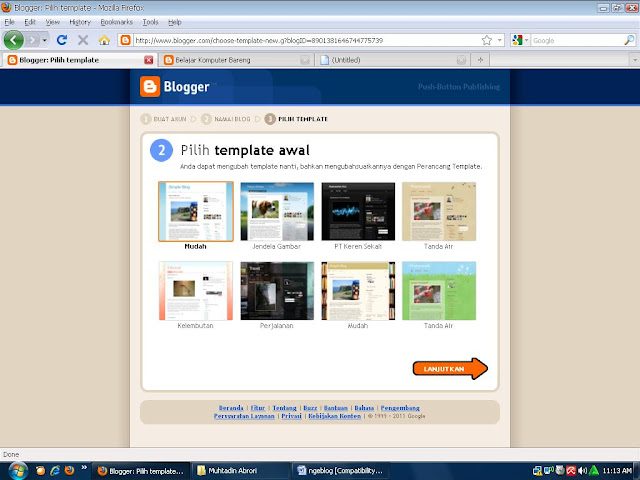The image size is (640, 480).
Task: Open the Bookmarks menu
Action: (x=116, y=22)
